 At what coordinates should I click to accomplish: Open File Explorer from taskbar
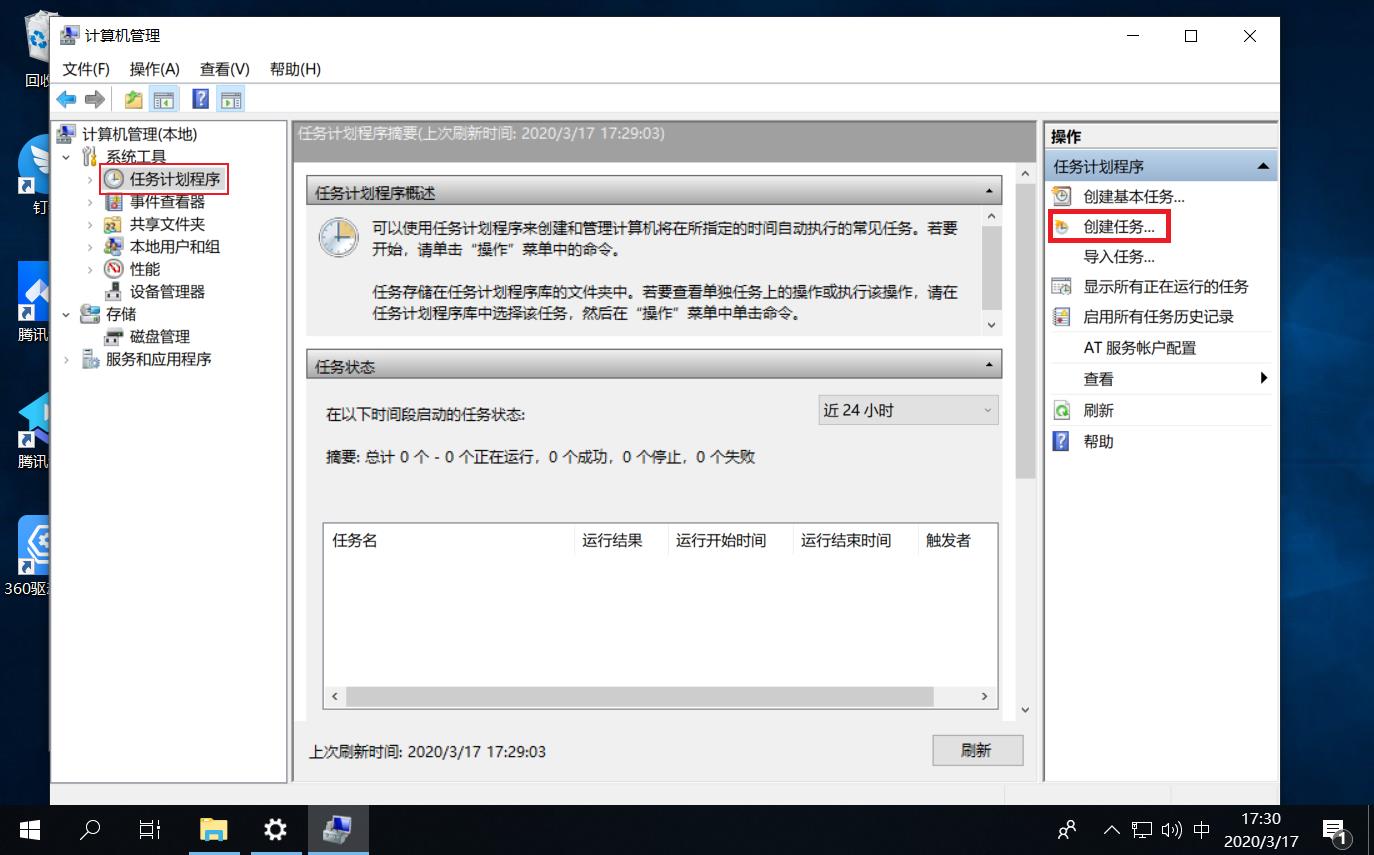(x=213, y=829)
